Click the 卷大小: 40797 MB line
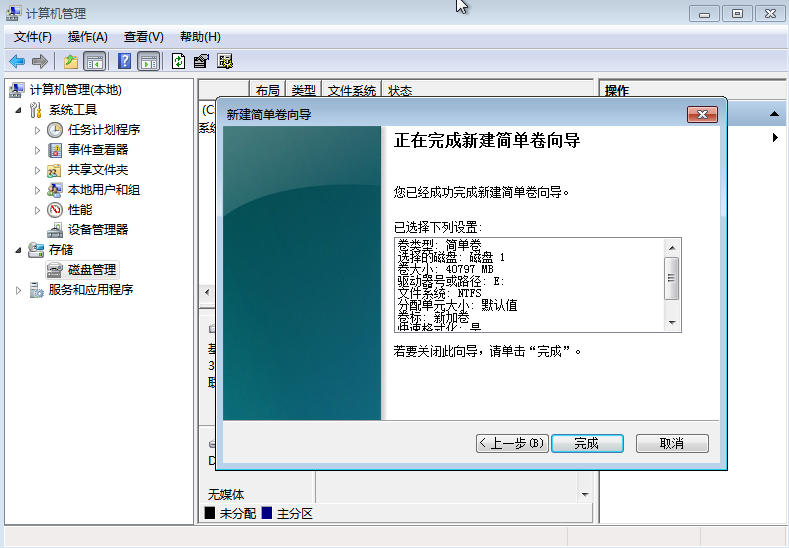Image resolution: width=789 pixels, height=548 pixels. (446, 269)
